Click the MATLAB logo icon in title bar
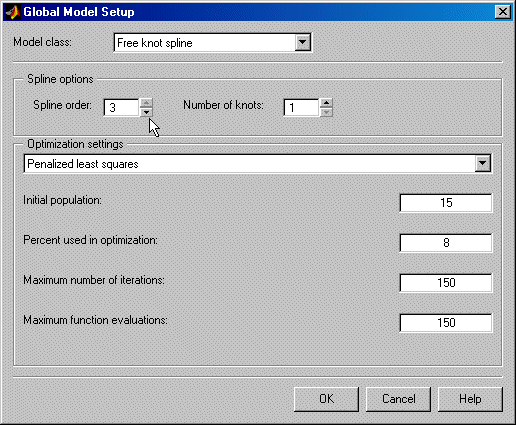This screenshot has height=425, width=516. tap(13, 12)
